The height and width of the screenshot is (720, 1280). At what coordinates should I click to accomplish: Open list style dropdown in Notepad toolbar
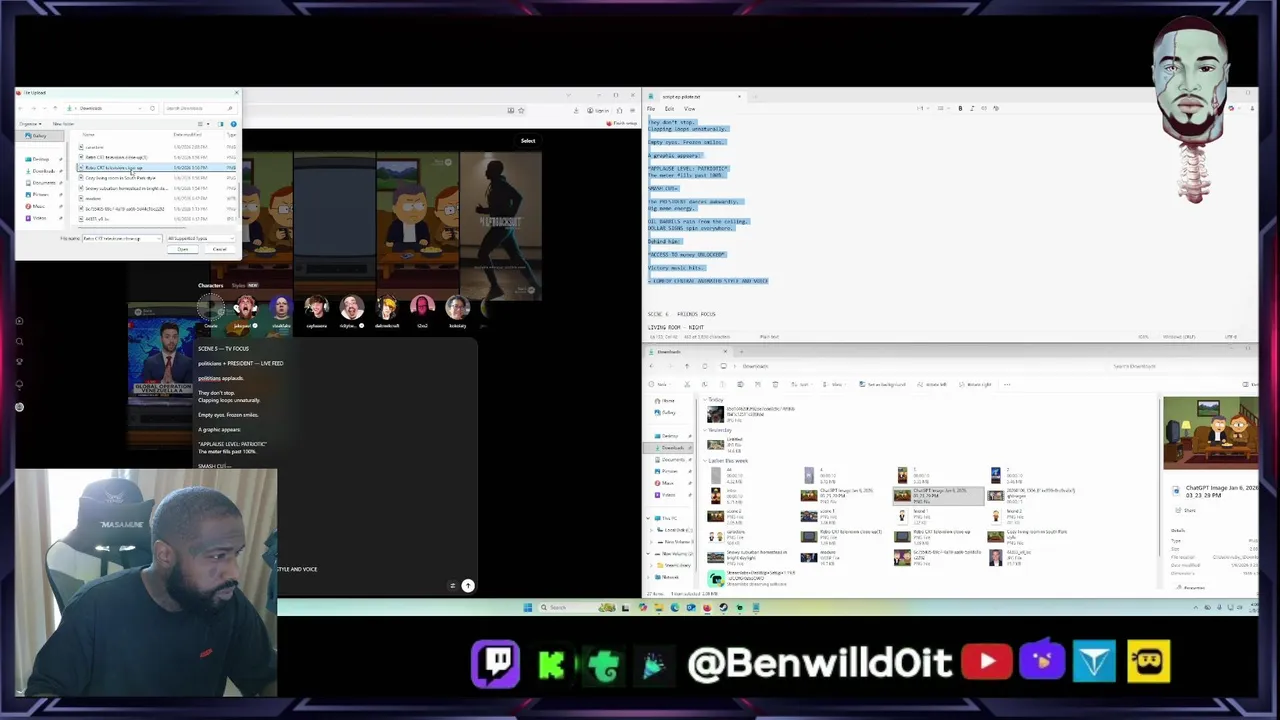(x=945, y=108)
